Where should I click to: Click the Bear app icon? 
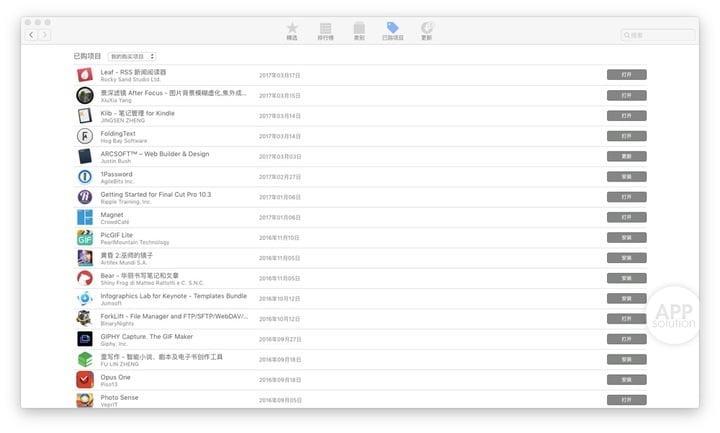pos(85,278)
